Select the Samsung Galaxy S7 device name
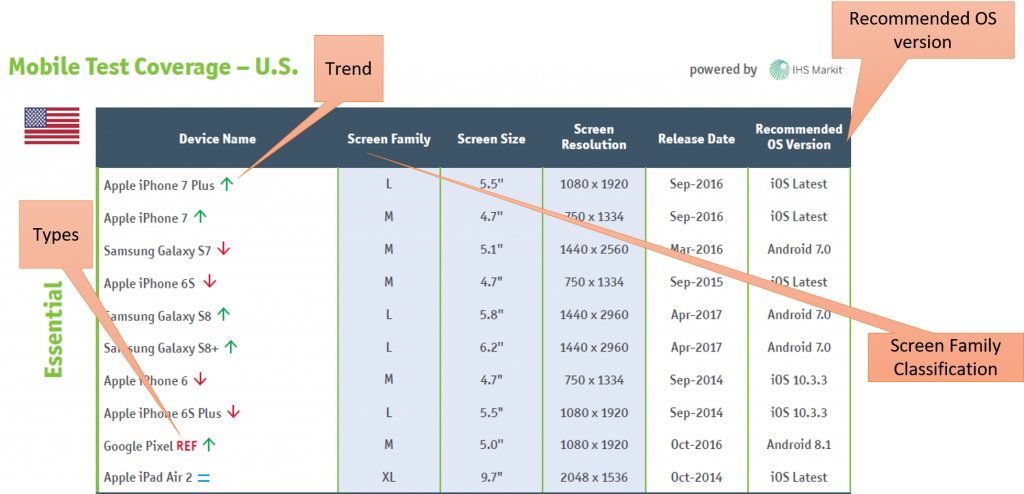 [157, 250]
